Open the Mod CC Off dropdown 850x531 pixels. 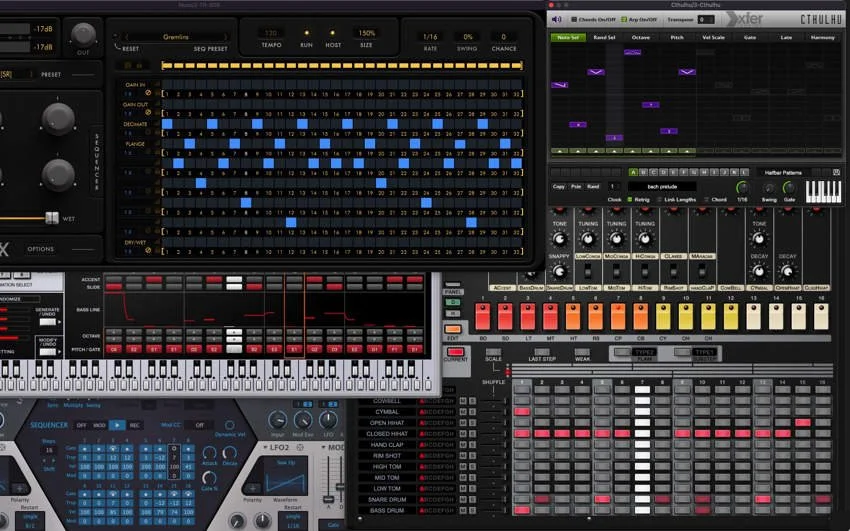(x=199, y=425)
